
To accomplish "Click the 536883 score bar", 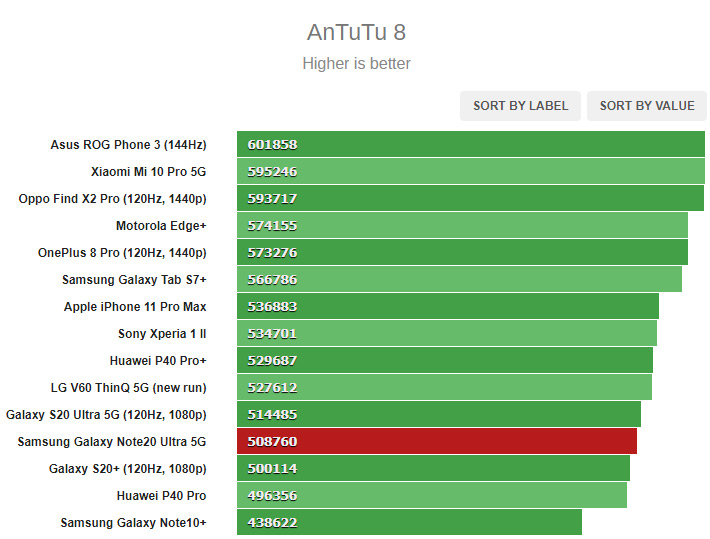I will coord(448,306).
